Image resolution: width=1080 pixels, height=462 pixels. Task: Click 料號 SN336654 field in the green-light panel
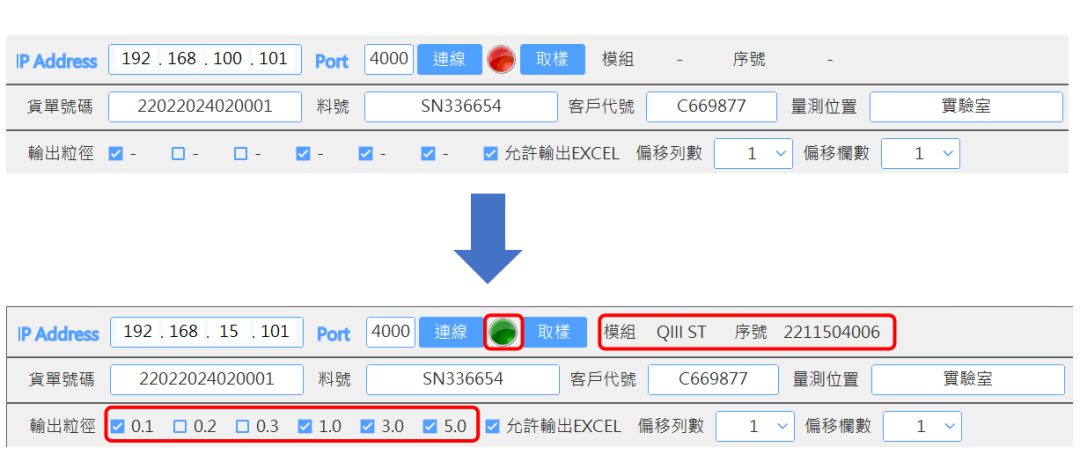463,379
